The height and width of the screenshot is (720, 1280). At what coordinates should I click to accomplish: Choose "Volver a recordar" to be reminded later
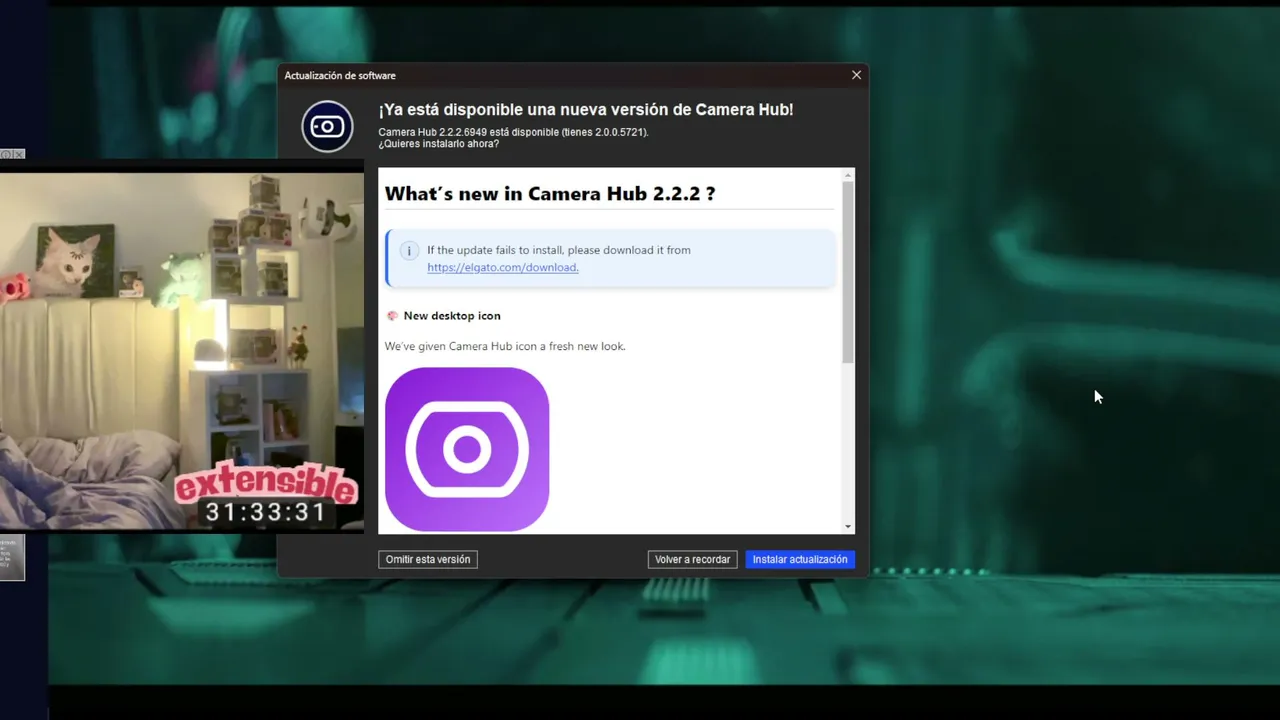pos(692,559)
